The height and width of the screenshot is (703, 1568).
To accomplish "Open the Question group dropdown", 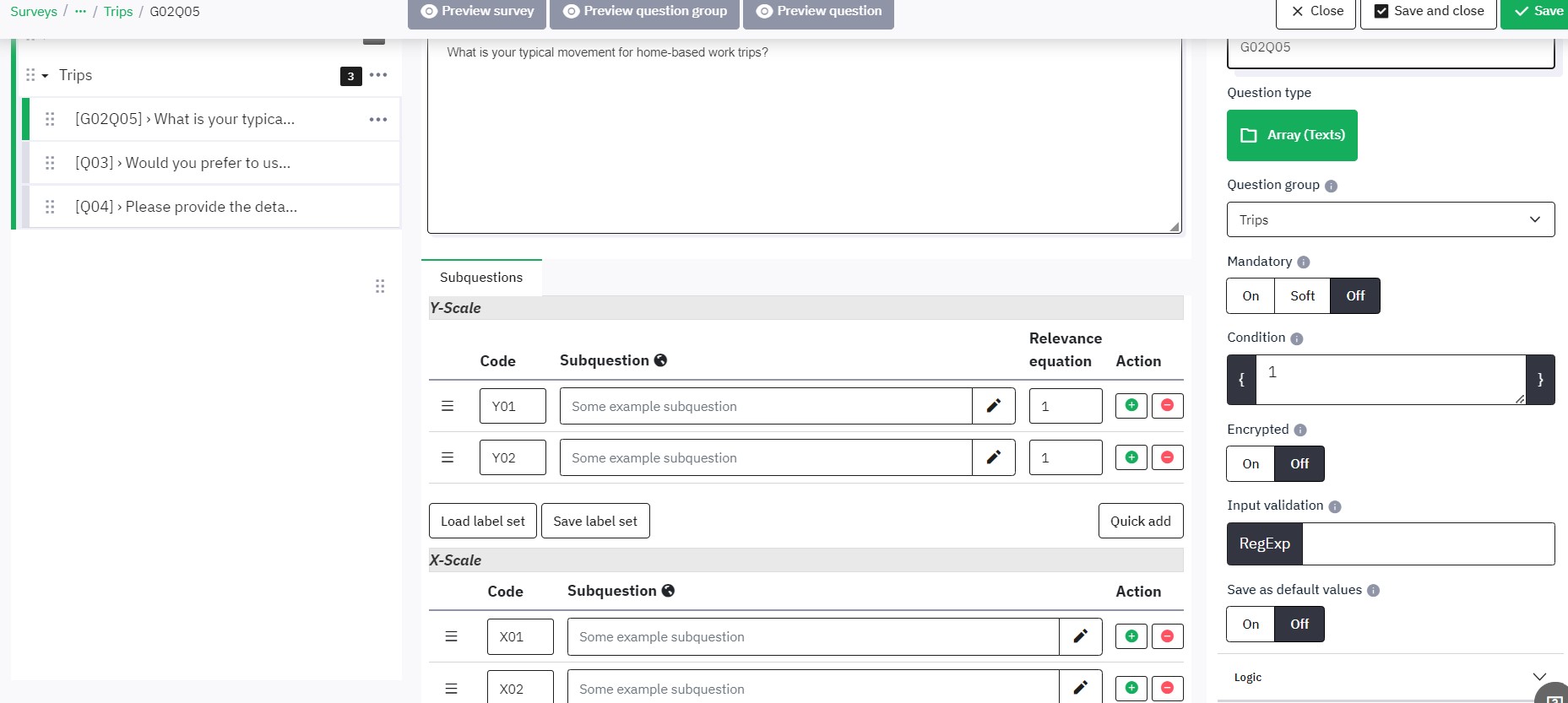I will pos(1390,219).
